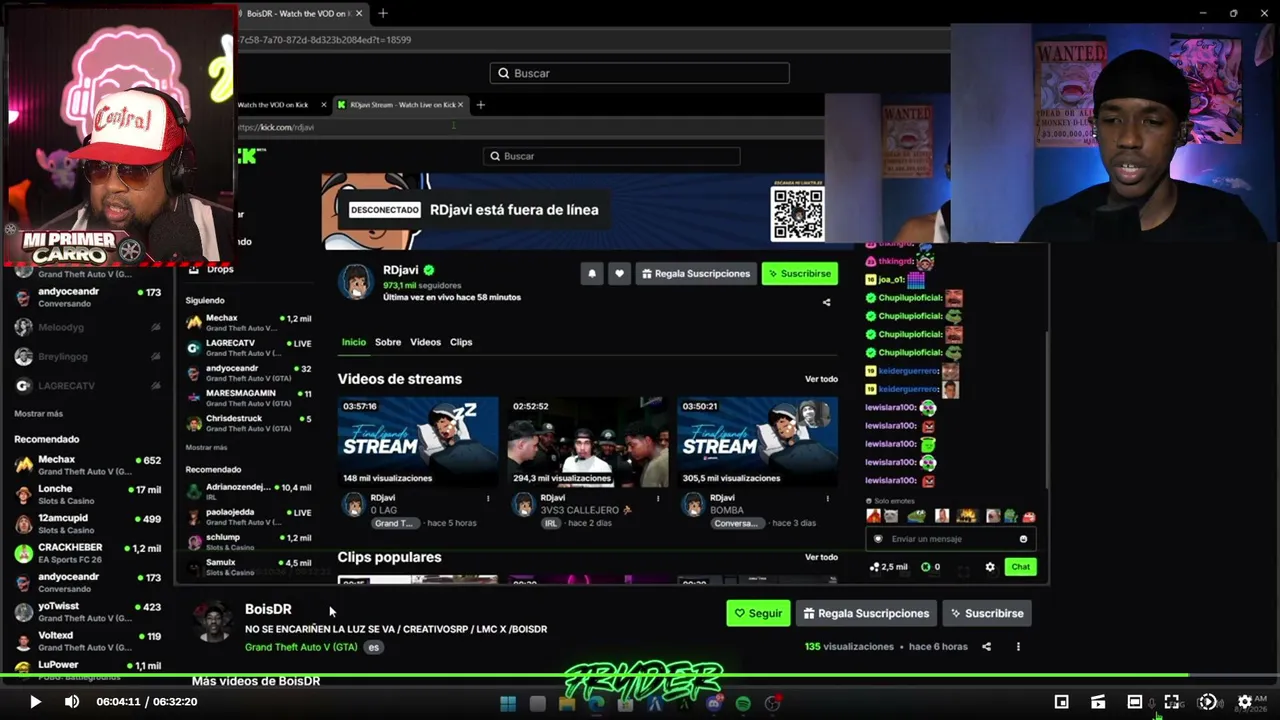Viewport: 1280px width, 720px height.
Task: Open Voltexd channel in sidebar
Action: pyautogui.click(x=88, y=641)
